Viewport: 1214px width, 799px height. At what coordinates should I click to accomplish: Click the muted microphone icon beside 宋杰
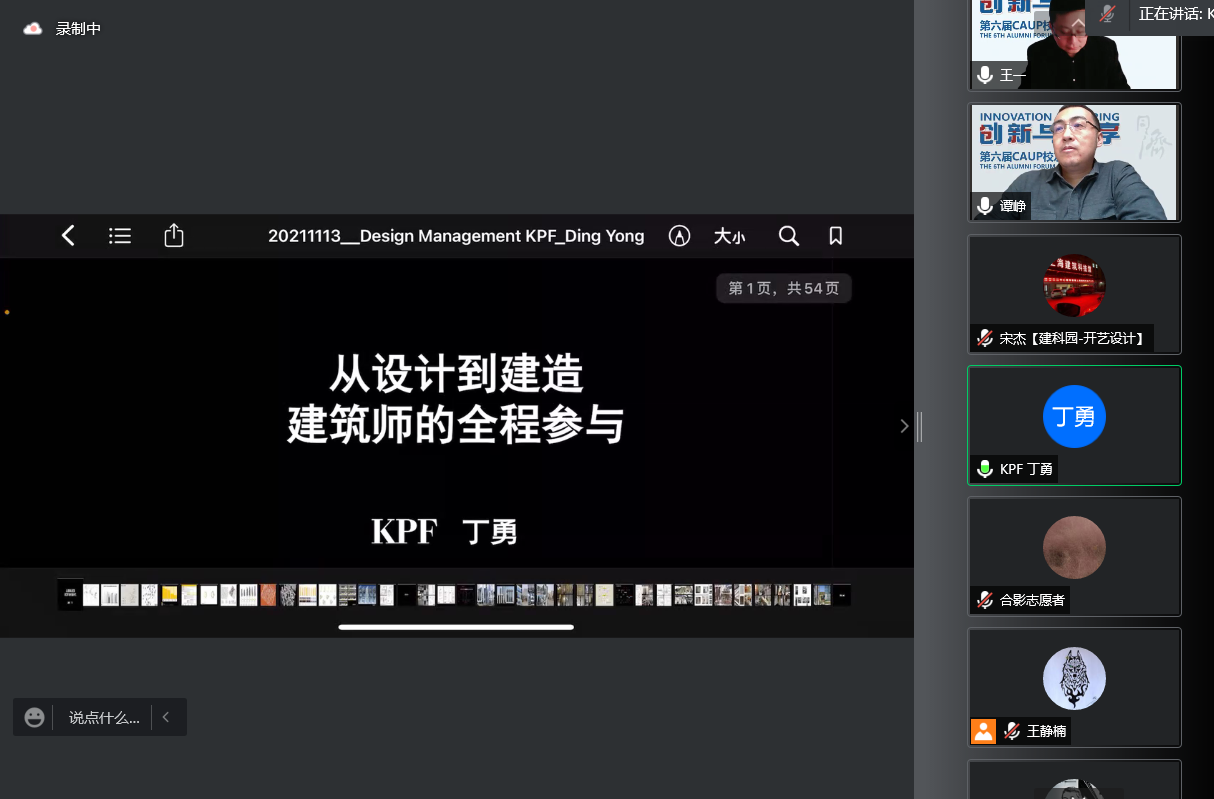tap(985, 338)
